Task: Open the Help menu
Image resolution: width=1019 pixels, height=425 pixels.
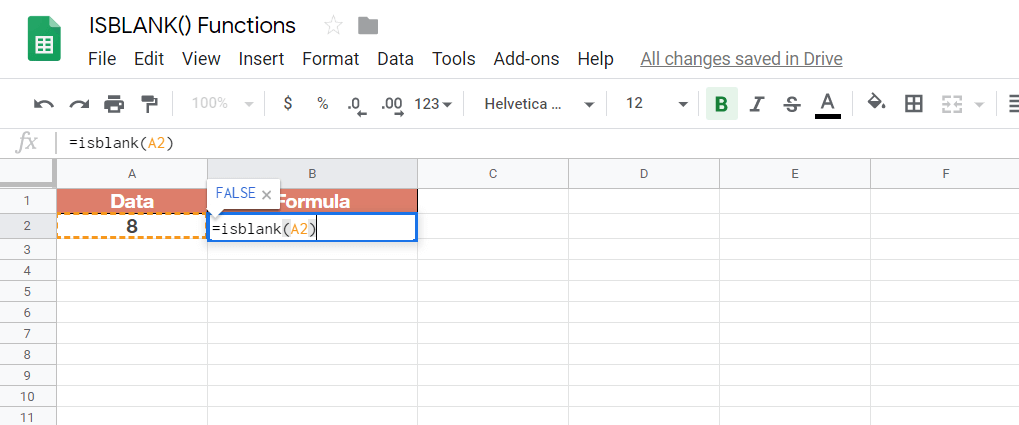Action: (595, 59)
